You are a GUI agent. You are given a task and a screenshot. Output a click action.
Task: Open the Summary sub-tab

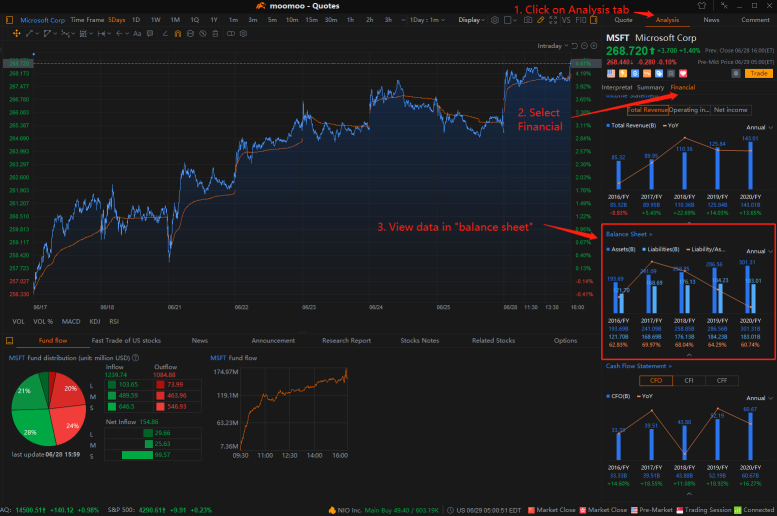point(650,87)
